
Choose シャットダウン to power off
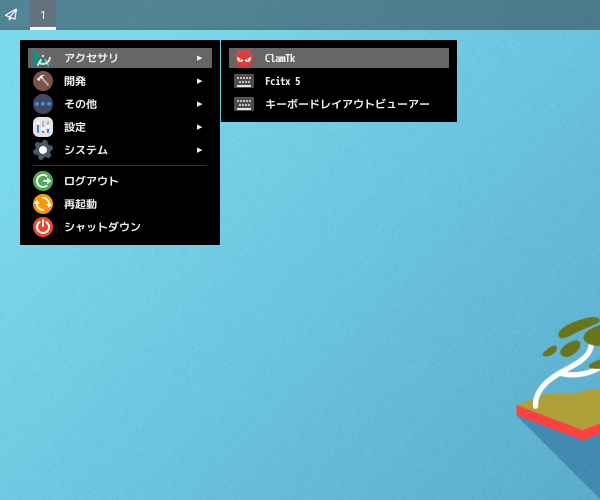(x=120, y=227)
